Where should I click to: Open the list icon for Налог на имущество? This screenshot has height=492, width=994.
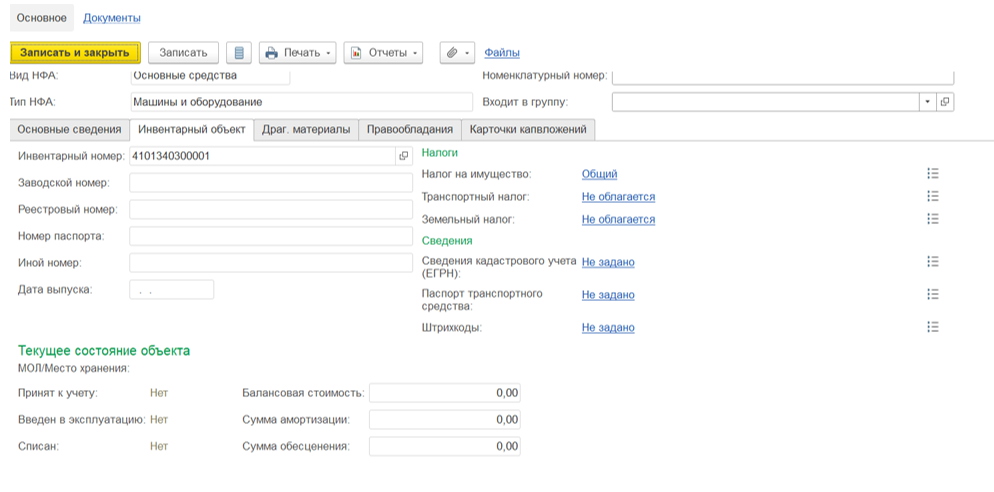(x=932, y=174)
